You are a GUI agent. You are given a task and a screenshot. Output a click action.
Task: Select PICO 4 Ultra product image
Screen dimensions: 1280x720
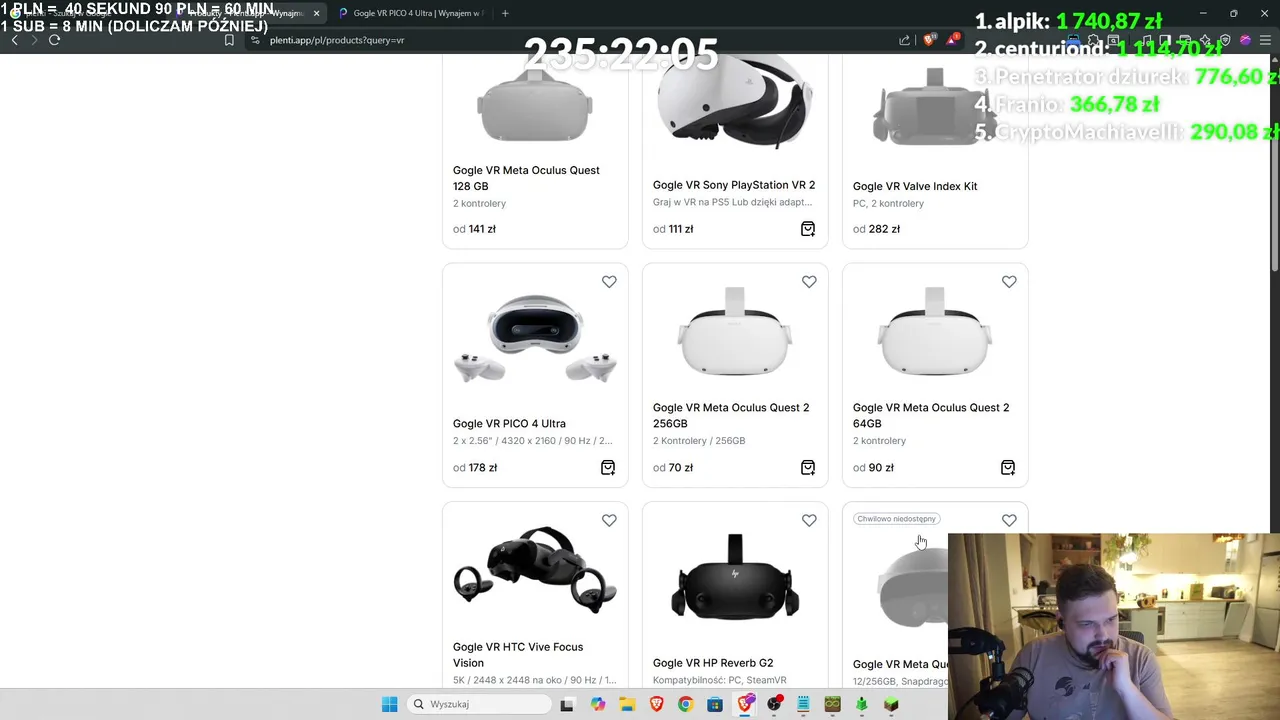[535, 338]
